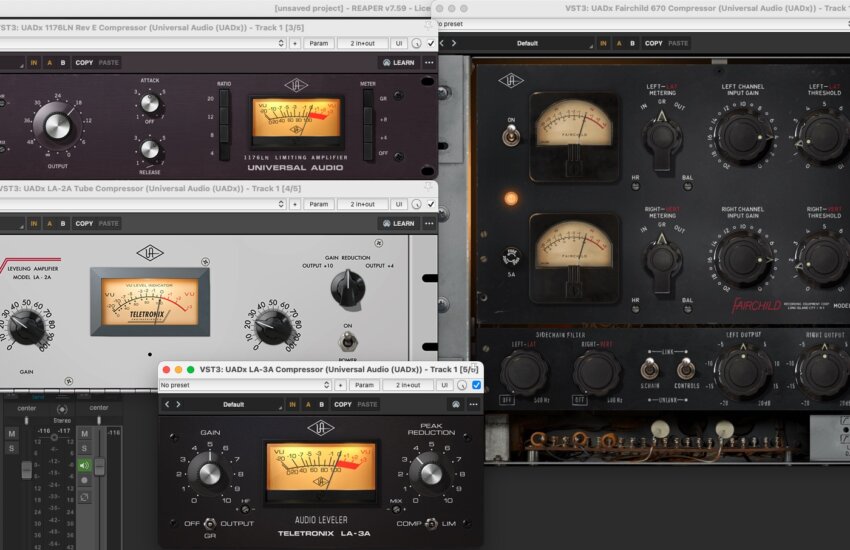This screenshot has height=550, width=850.
Task: Click the LEARN button on the 1176LN plugin
Action: click(398, 62)
